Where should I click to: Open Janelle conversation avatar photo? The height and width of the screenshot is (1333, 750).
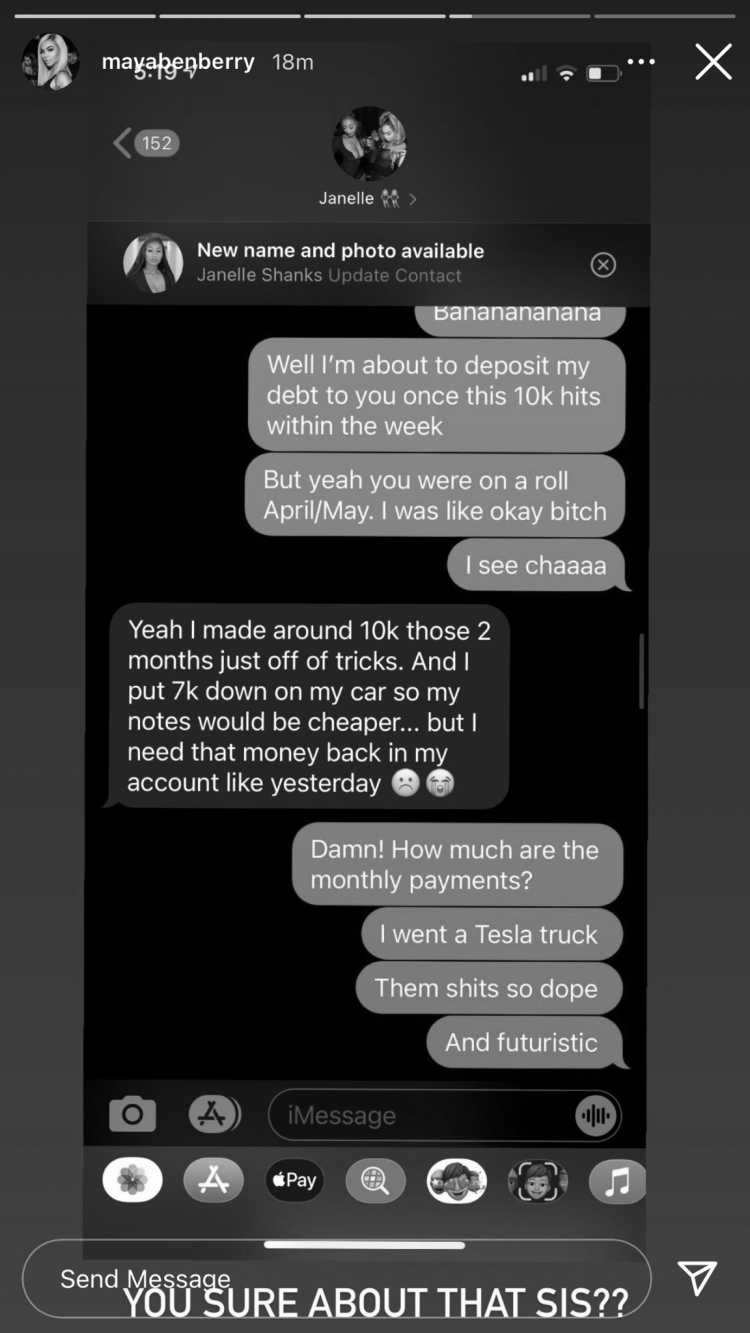coord(369,144)
